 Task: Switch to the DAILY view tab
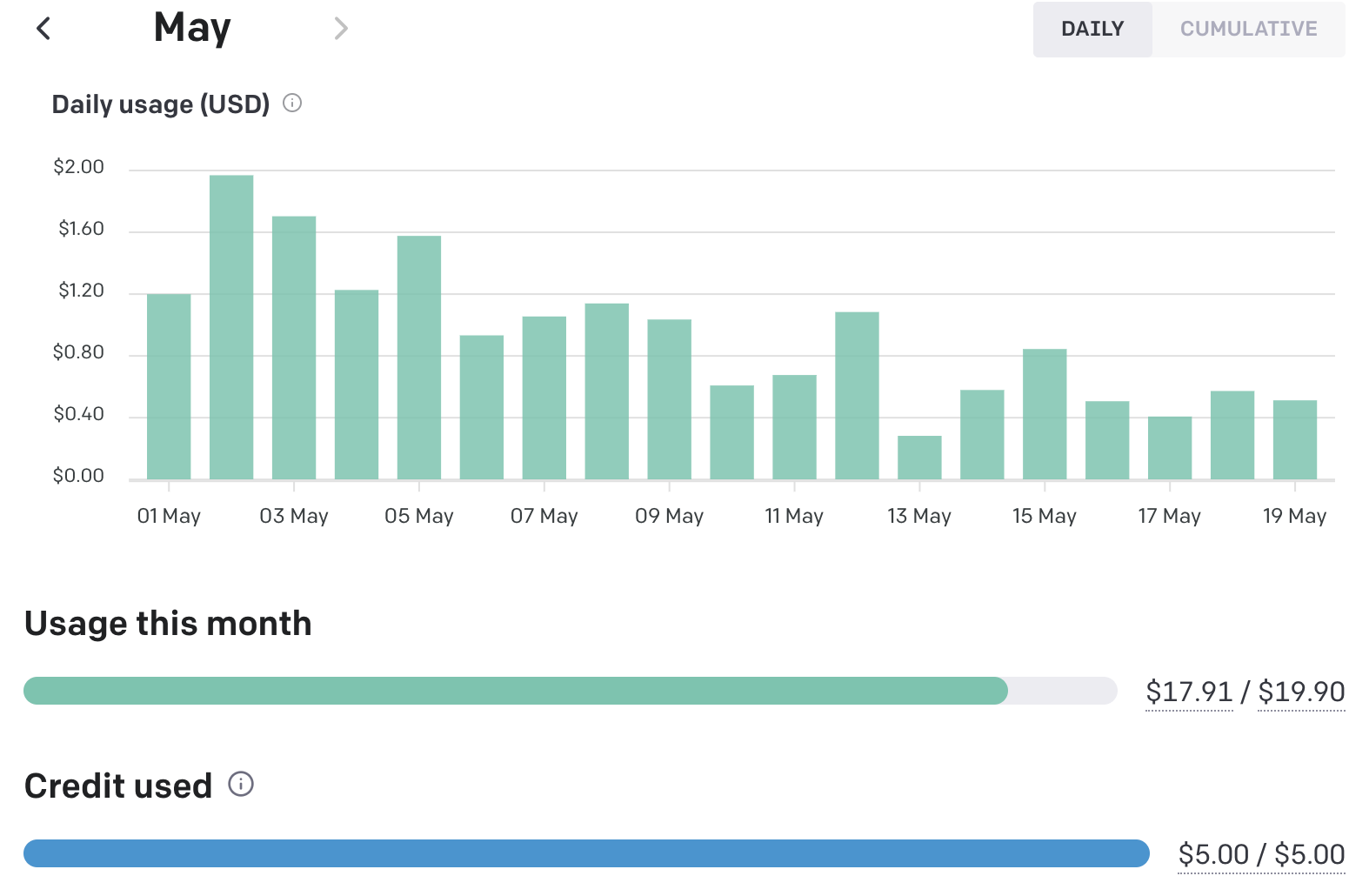pyautogui.click(x=1092, y=29)
